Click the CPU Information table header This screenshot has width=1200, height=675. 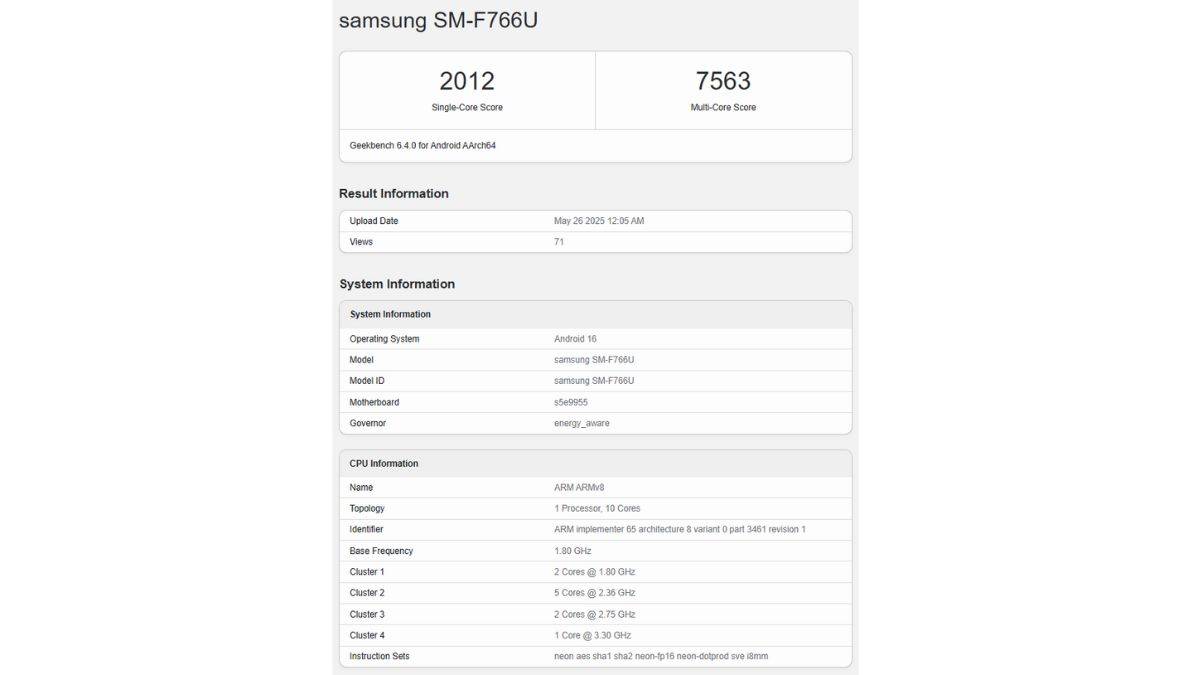click(384, 464)
